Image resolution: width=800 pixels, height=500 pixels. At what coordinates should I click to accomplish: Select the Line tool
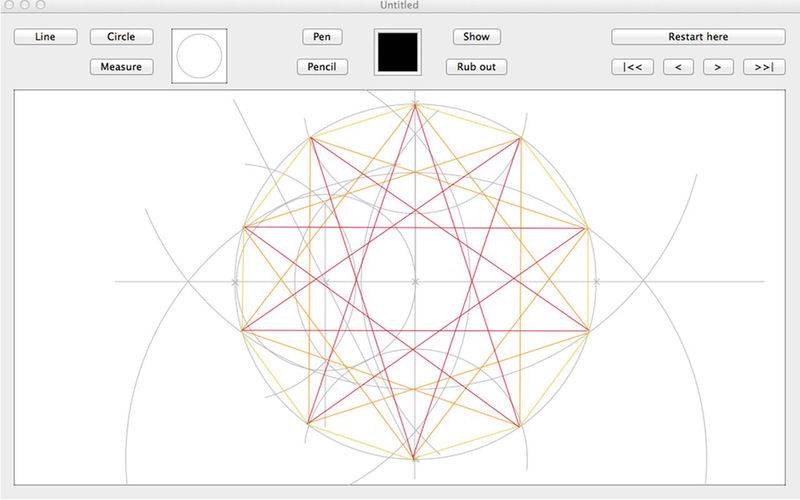45,37
